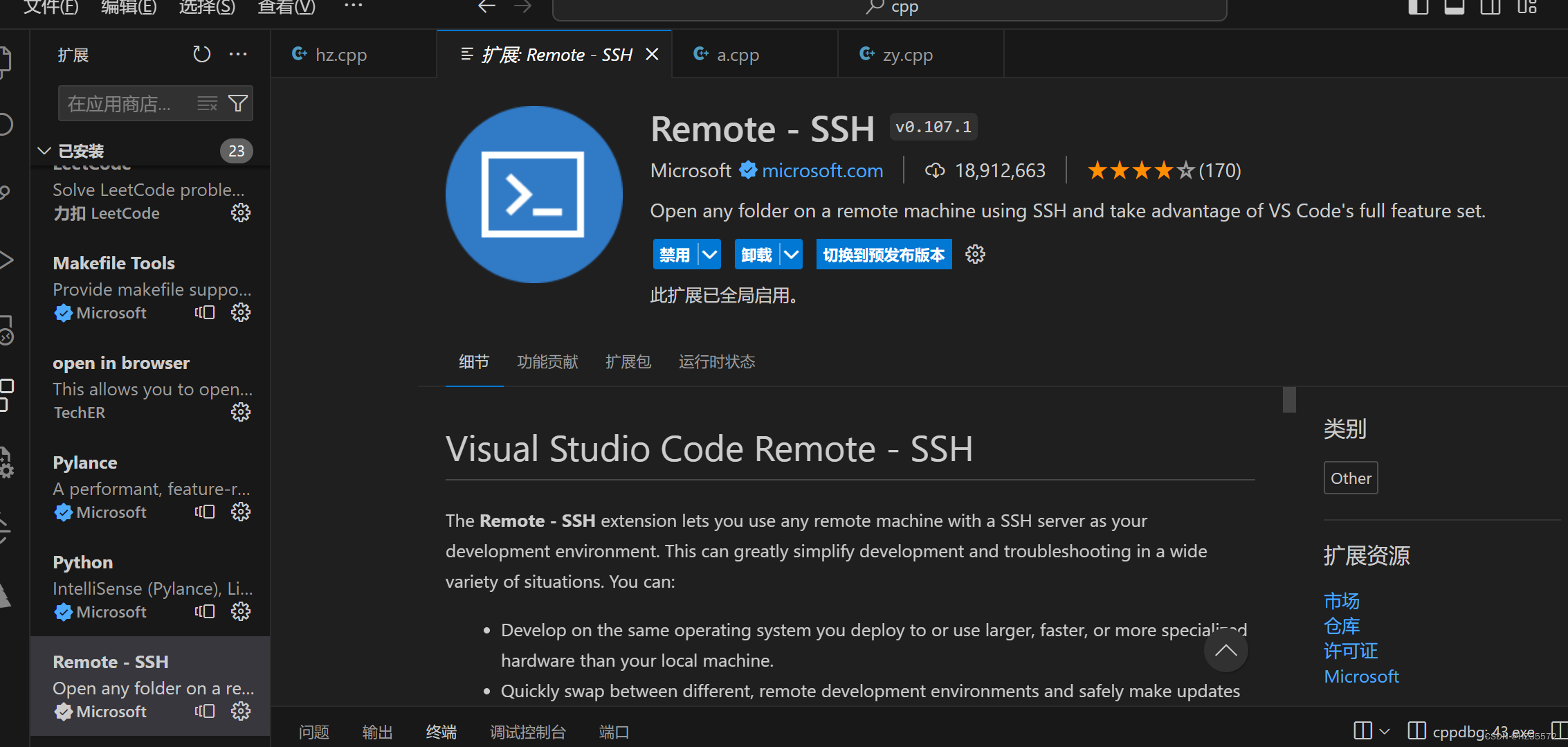
Task: Click remote sync icon on Python
Action: coord(205,611)
